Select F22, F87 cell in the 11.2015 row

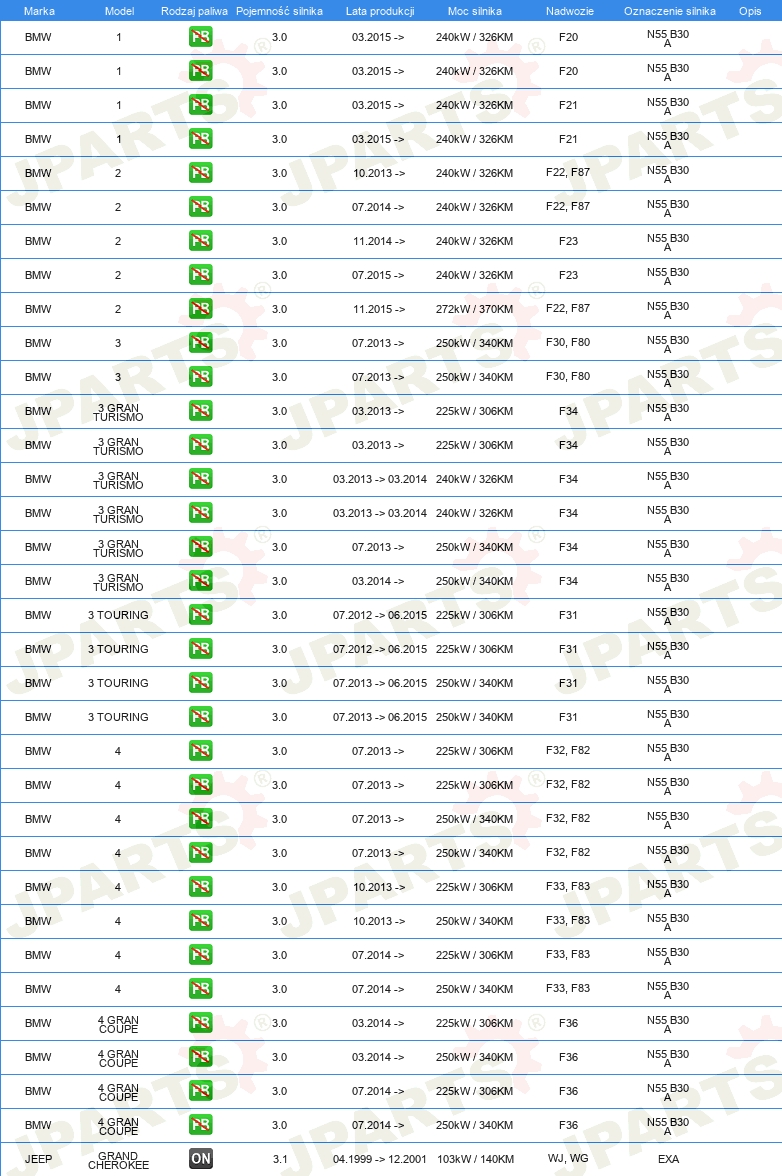coord(568,308)
